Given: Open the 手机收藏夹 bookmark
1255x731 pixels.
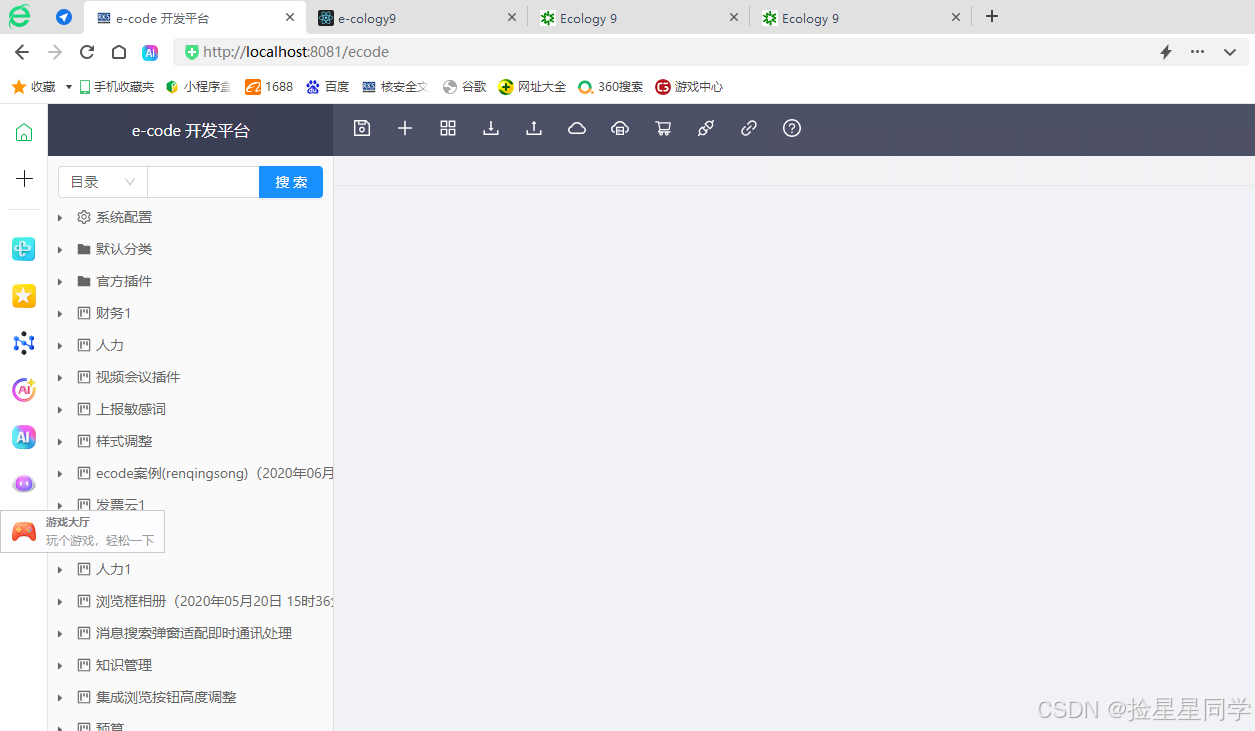Looking at the screenshot, I should (116, 87).
